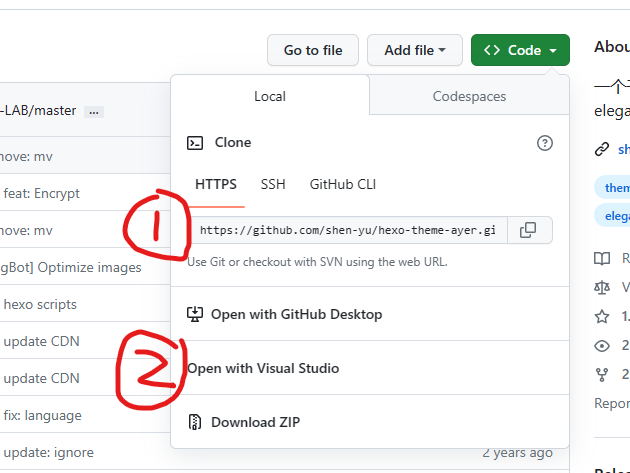The image size is (630, 473).
Task: Click the GitHub Desktop download icon
Action: tap(195, 314)
